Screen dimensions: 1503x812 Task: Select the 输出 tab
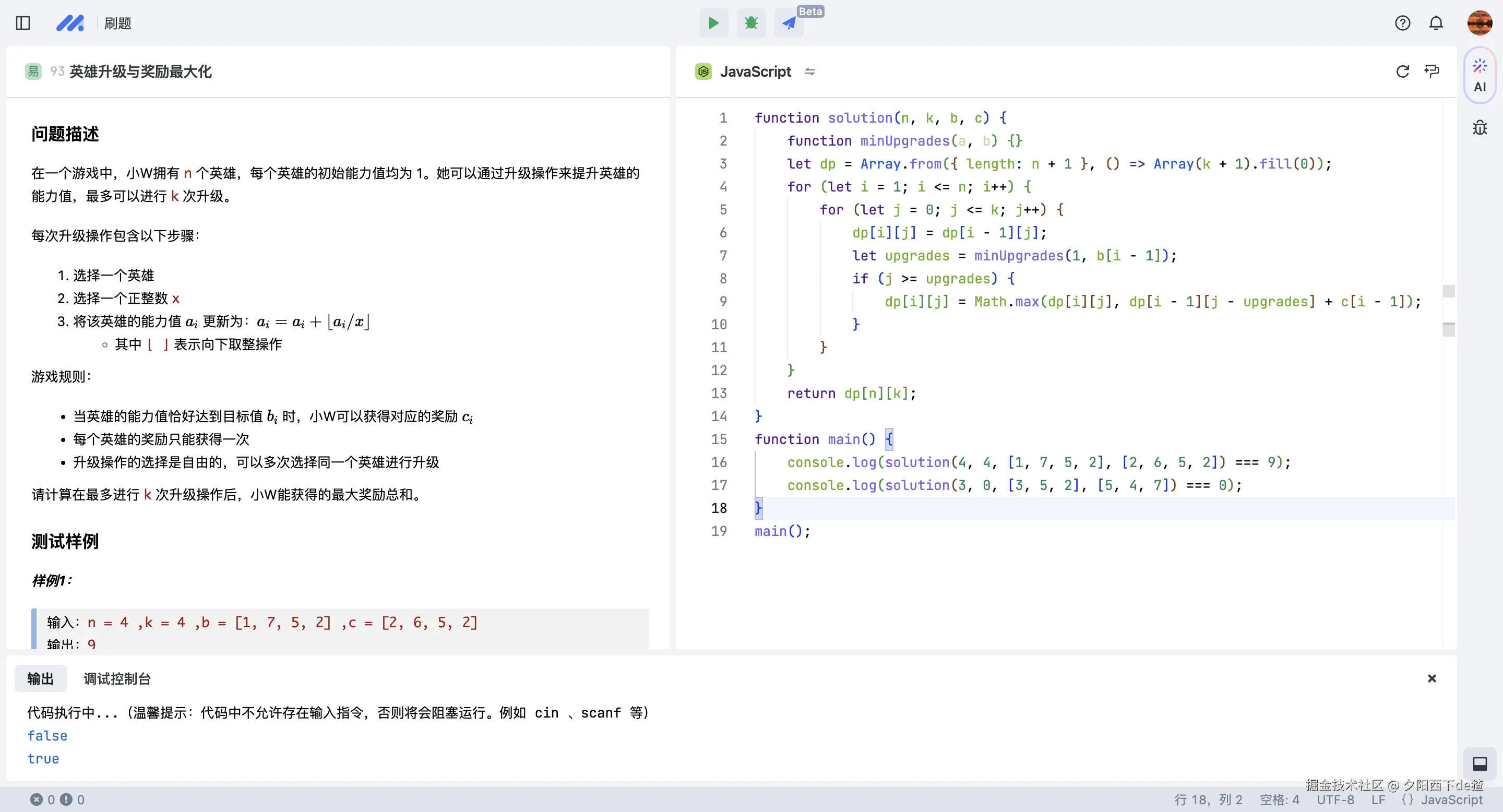pyautogui.click(x=40, y=678)
